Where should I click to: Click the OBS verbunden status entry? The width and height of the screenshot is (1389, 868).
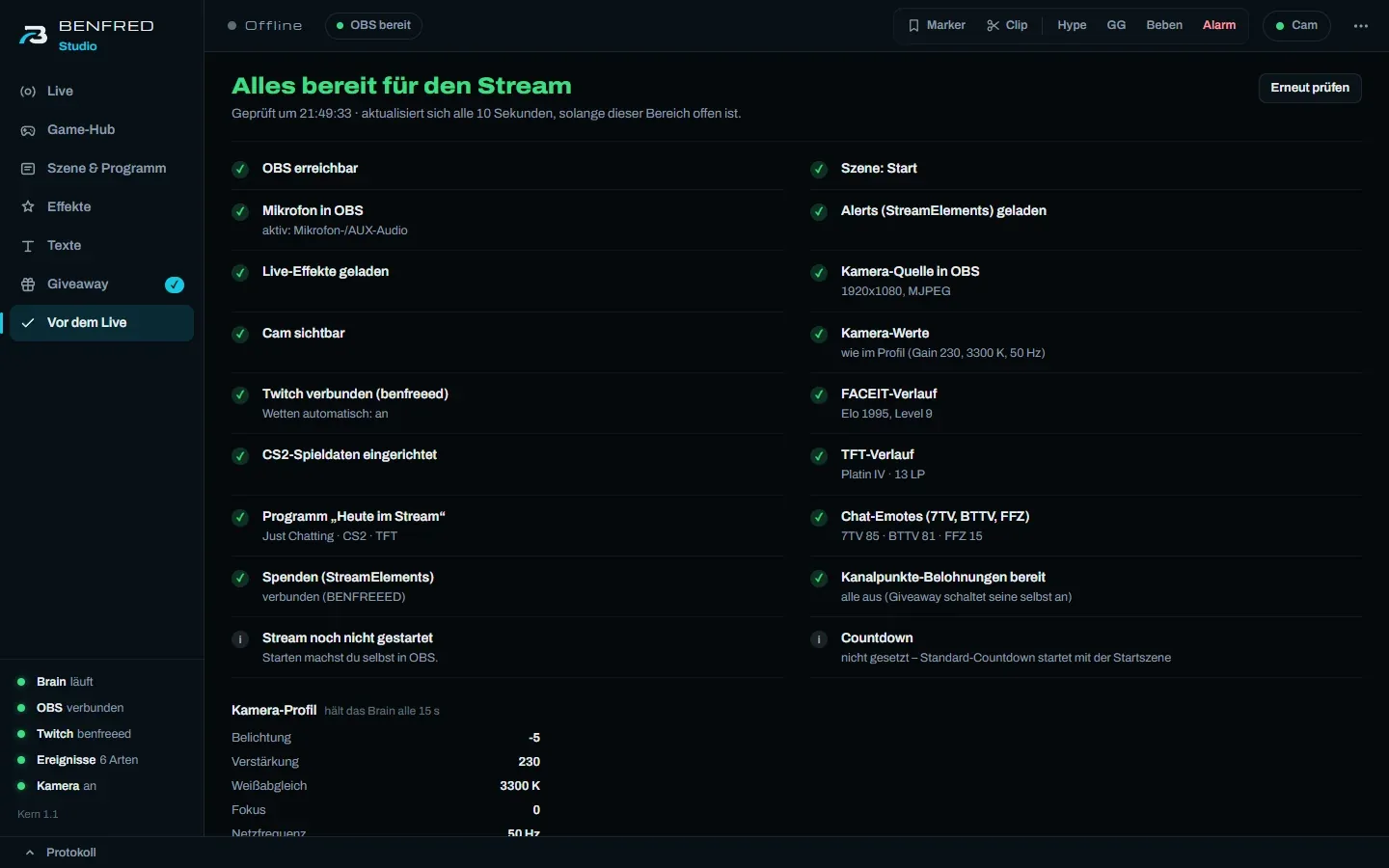point(70,708)
